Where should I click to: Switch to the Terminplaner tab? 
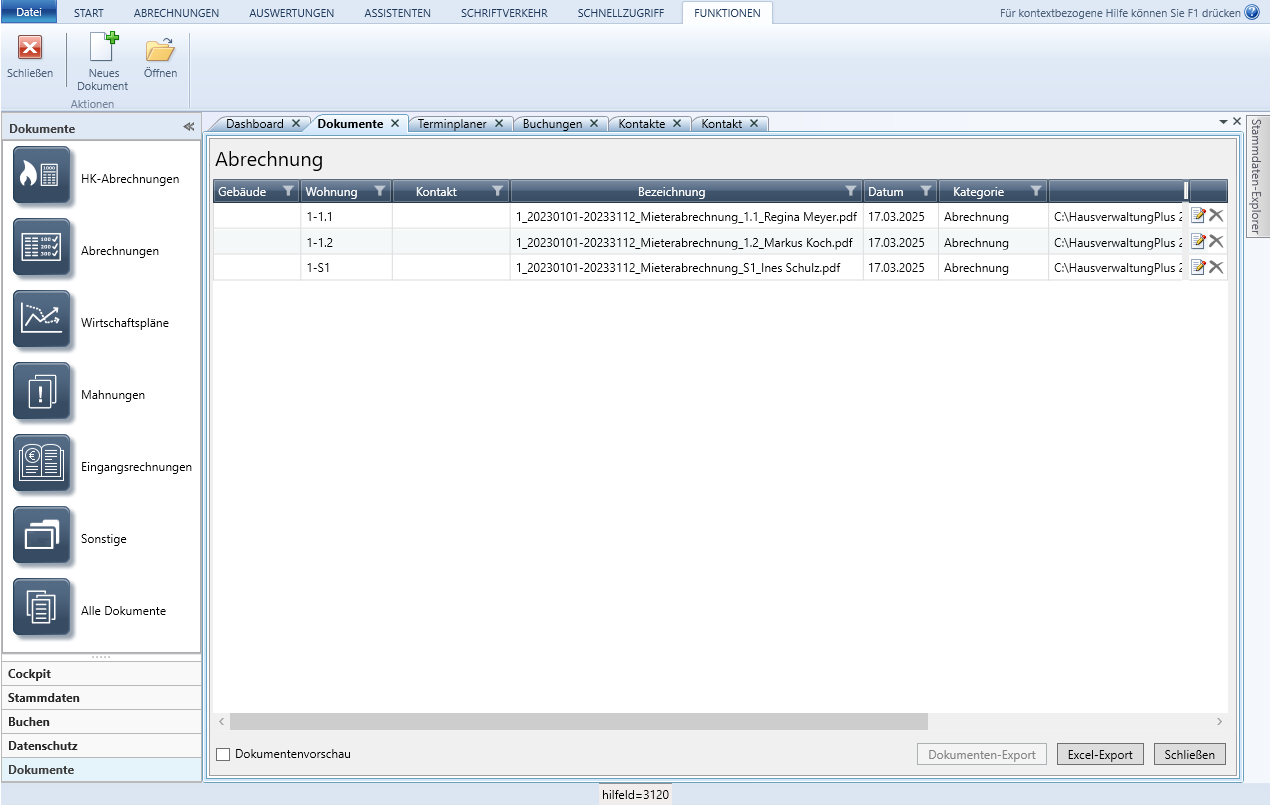tap(452, 124)
